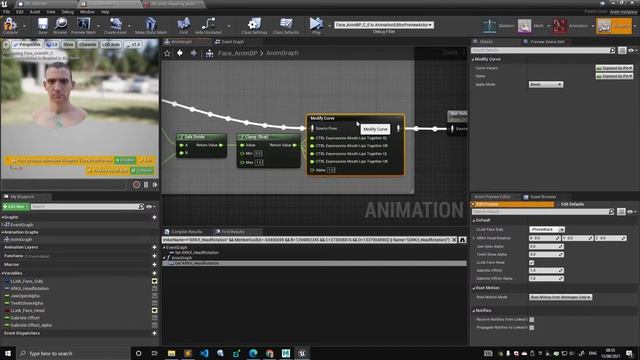Add new Event Dispatcher plus icon

(x=154, y=333)
